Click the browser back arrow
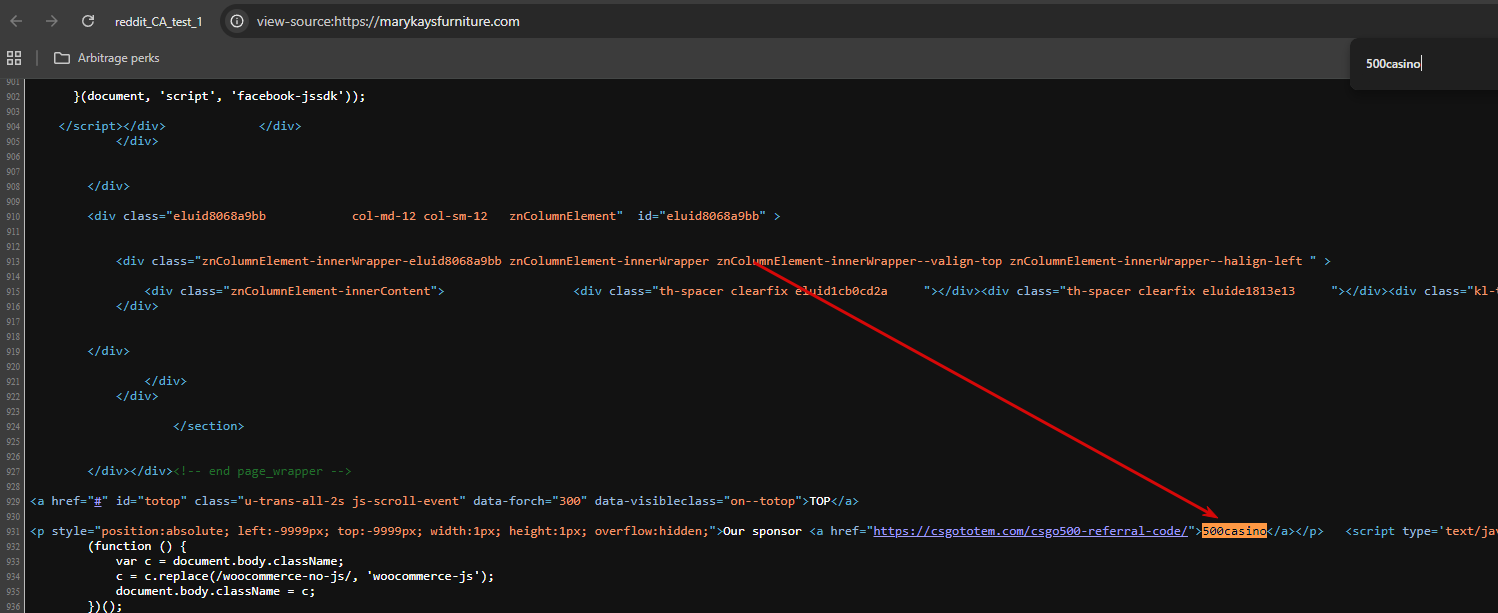The height and width of the screenshot is (613, 1498). pos(16,21)
